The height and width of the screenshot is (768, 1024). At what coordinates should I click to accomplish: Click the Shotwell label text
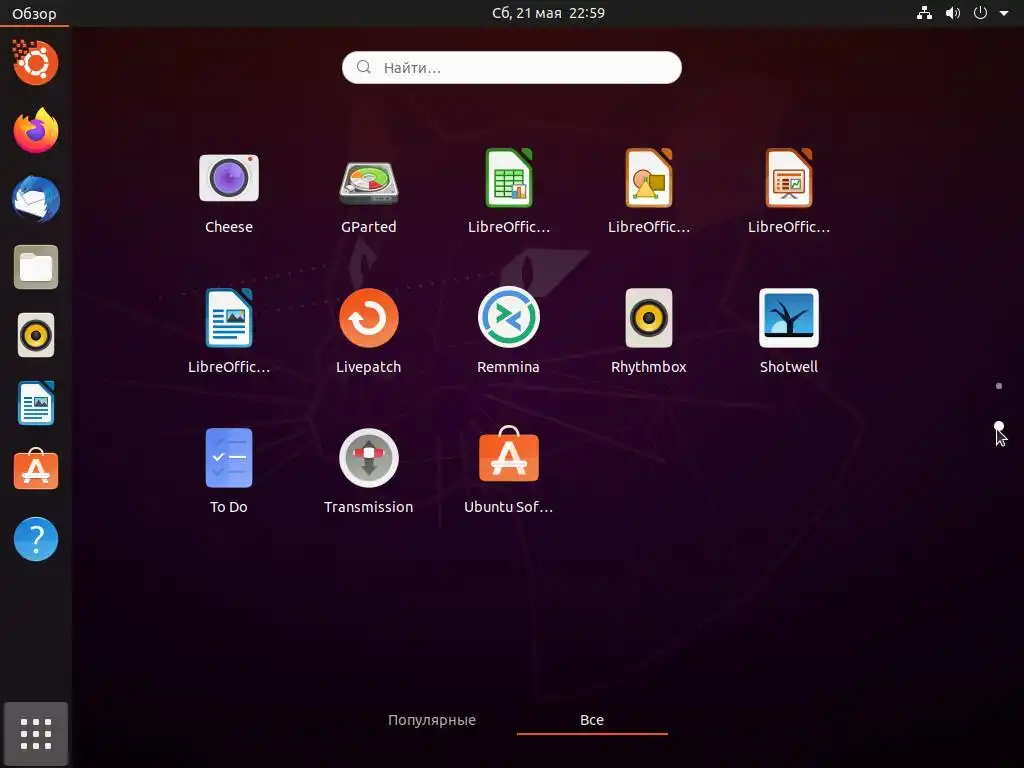coord(789,366)
